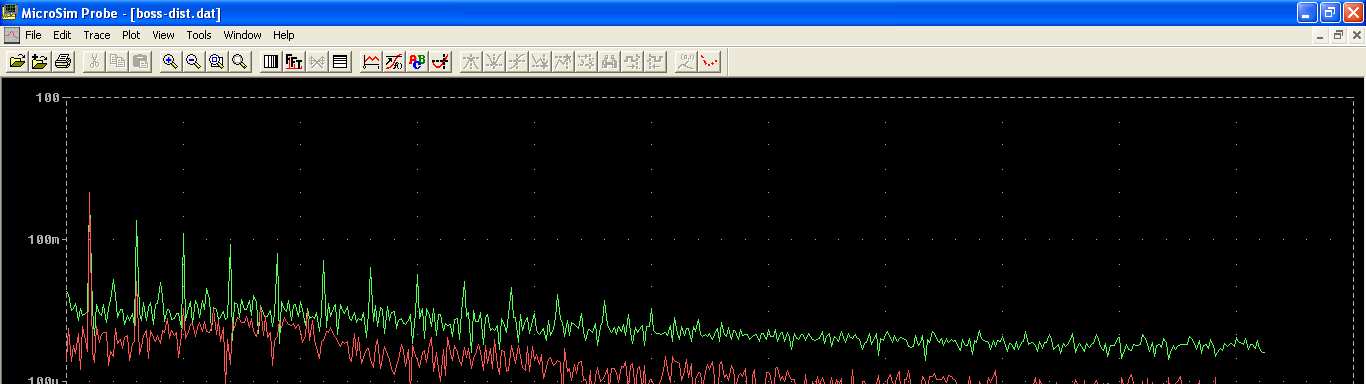Viewport: 1366px width, 384px height.
Task: Restore the inner document window
Action: tap(1338, 35)
